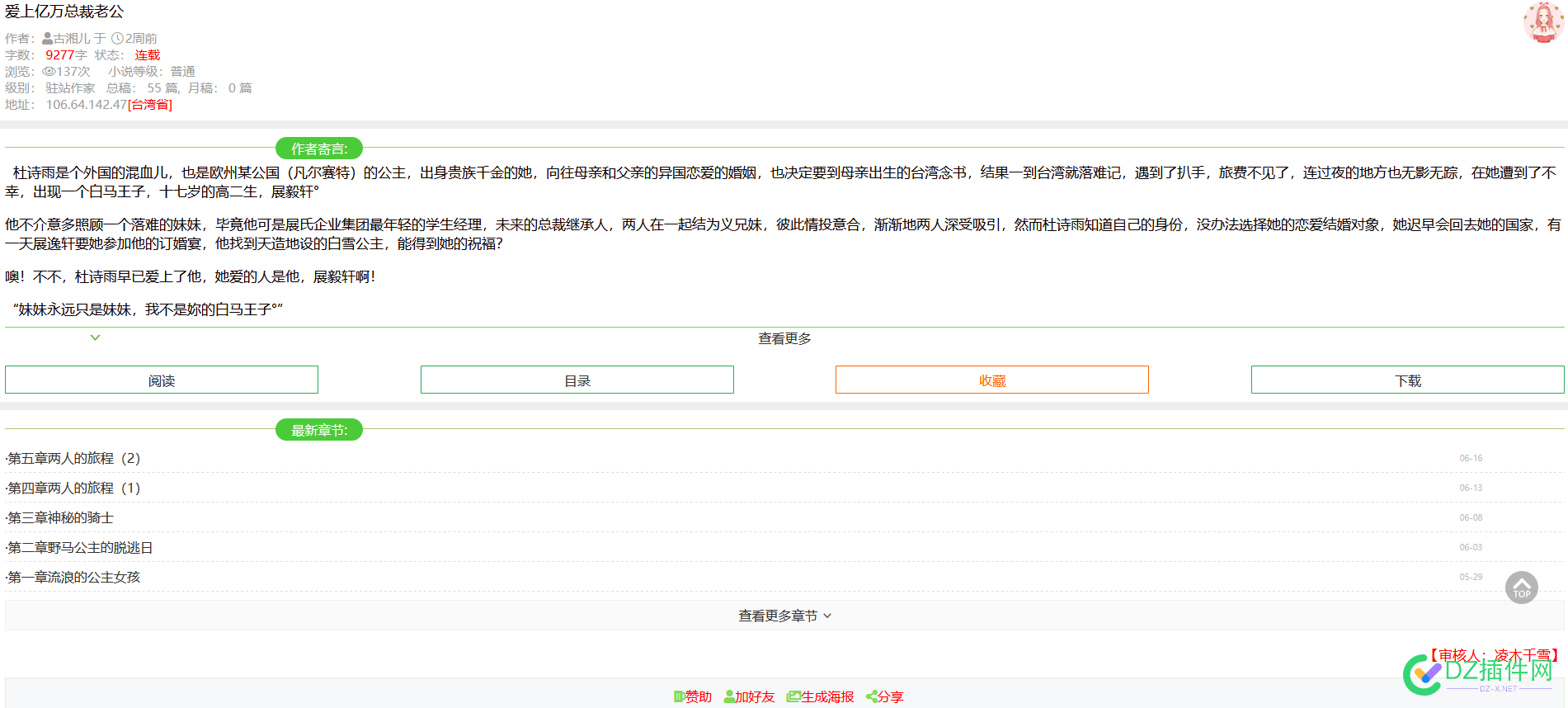
Task: Click 查看更多 to show full description
Action: (784, 338)
